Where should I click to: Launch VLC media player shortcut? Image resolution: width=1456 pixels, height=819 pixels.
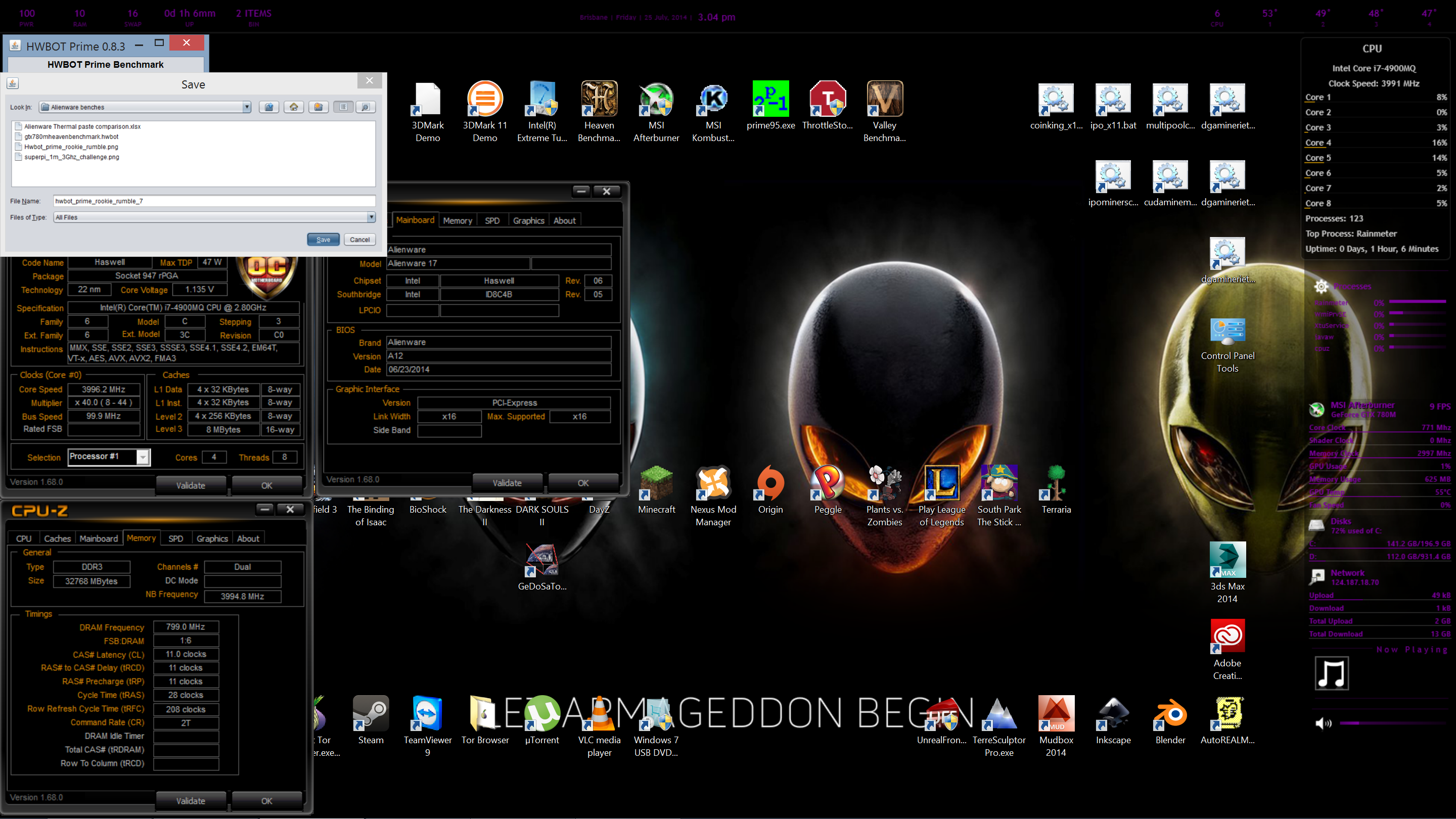click(599, 726)
